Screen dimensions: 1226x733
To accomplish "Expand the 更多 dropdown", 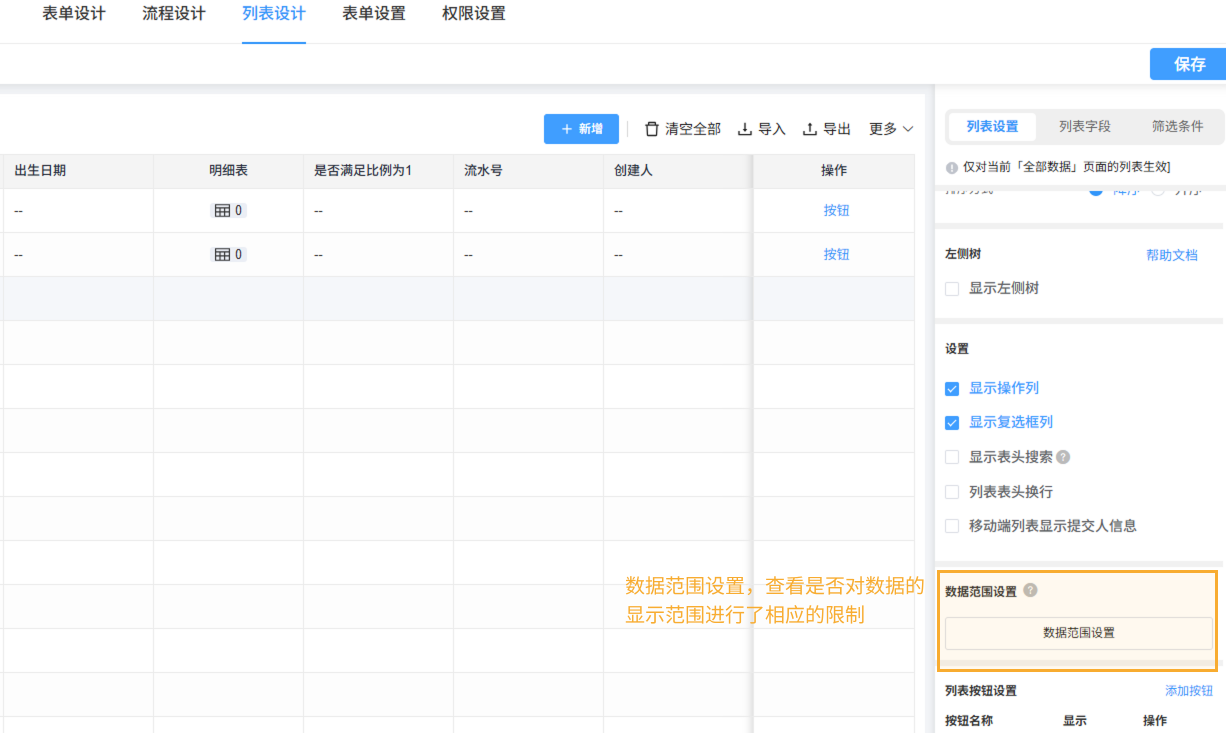I will click(891, 129).
